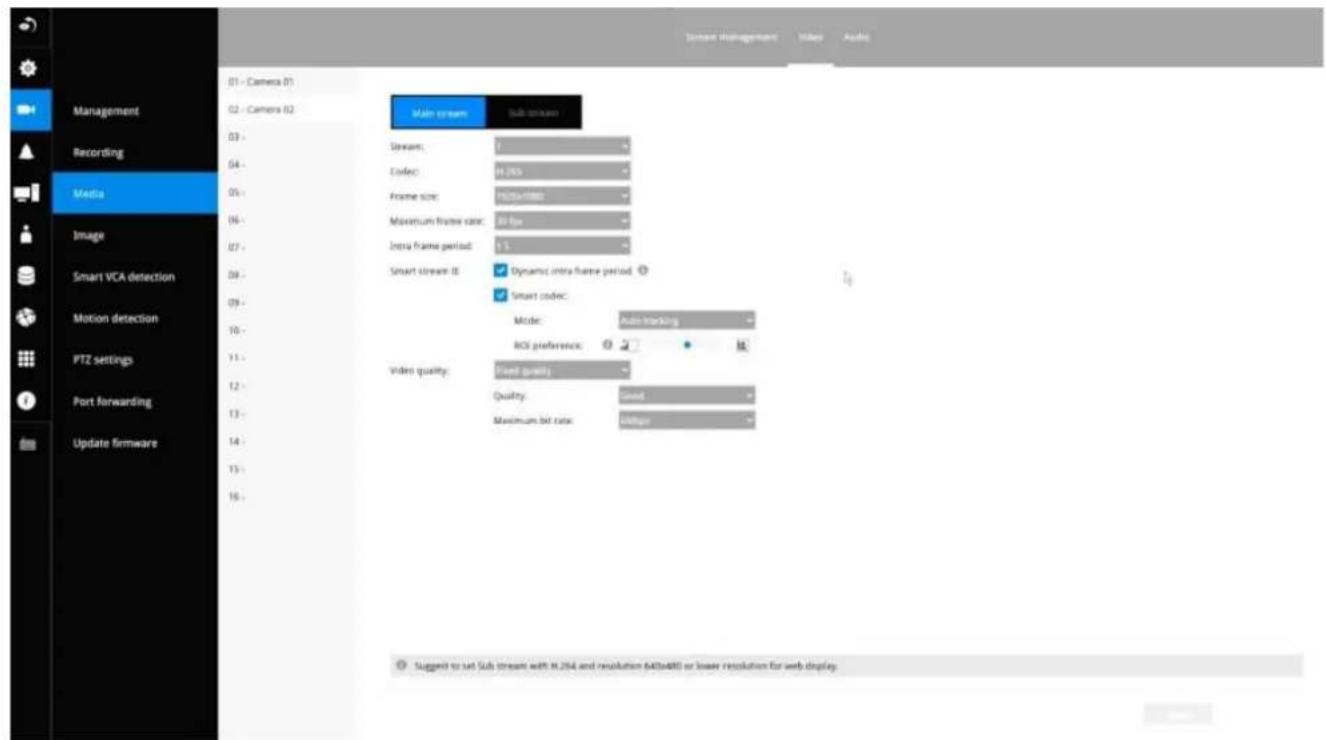Open Port forwarding menu item
This screenshot has height=740, width=1326.
(x=135, y=401)
